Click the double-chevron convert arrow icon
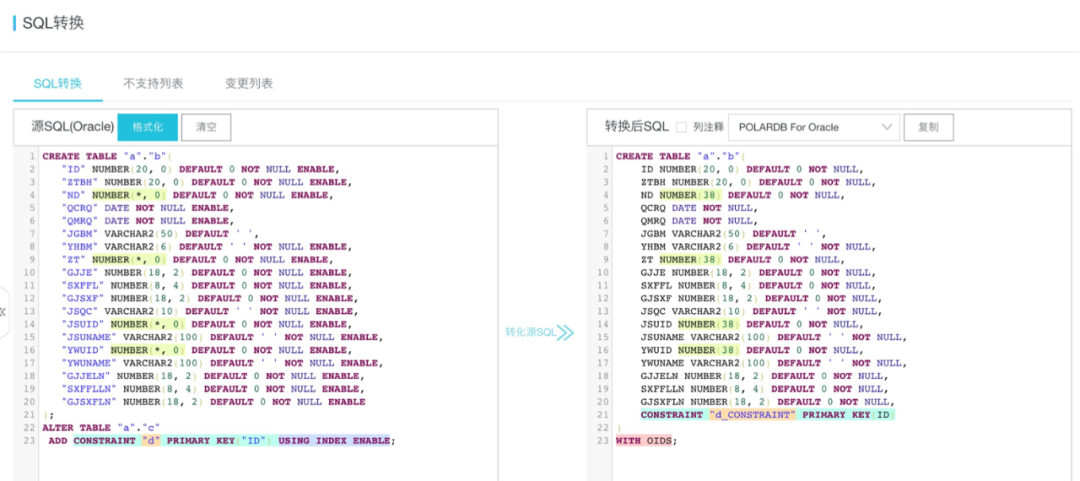 point(566,332)
